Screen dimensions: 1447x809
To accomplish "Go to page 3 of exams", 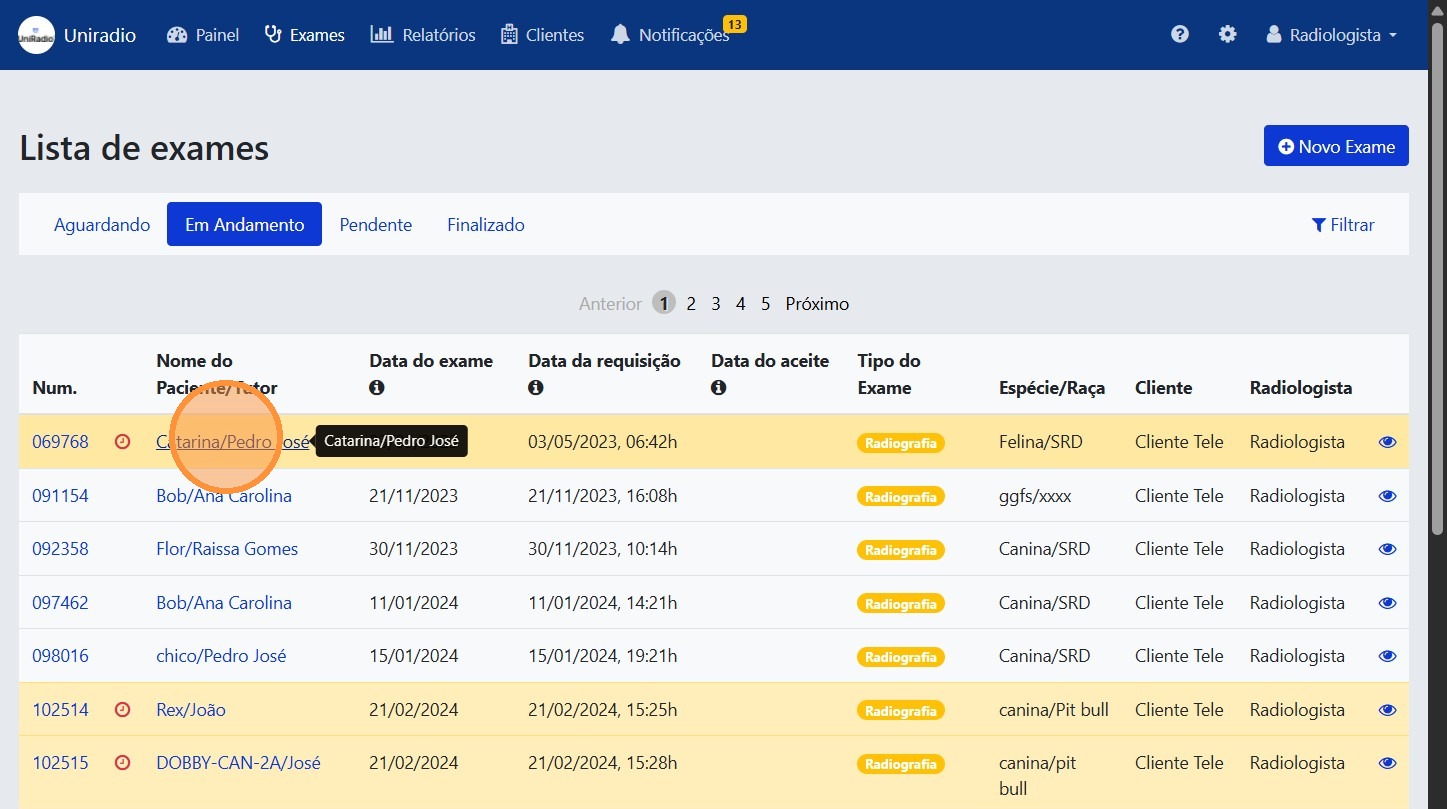I will tap(716, 304).
